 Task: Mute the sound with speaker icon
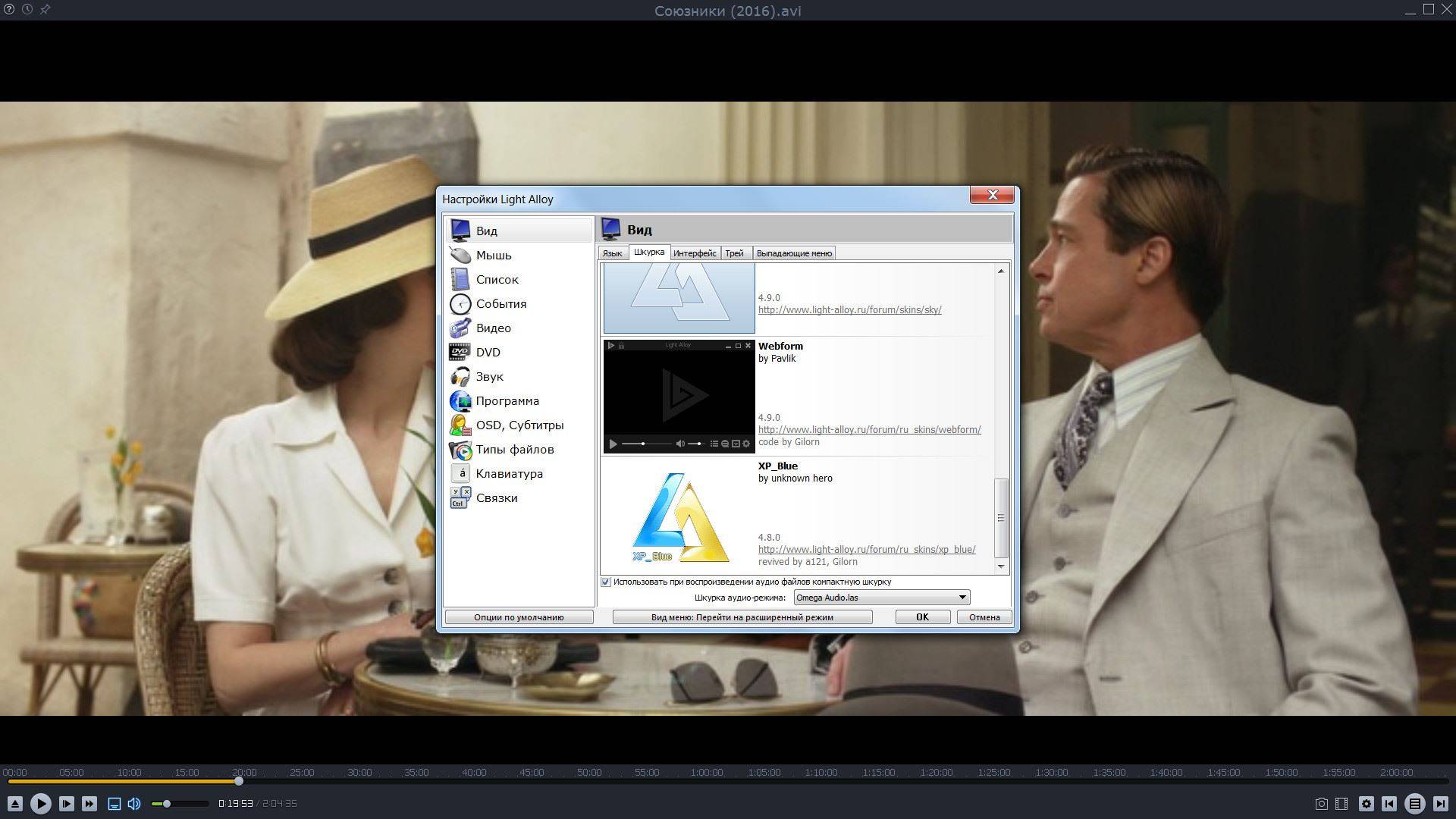coord(134,804)
